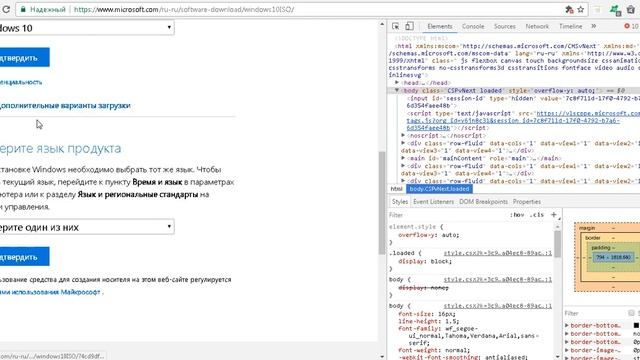Open the script src URL link in DOM

point(513,121)
